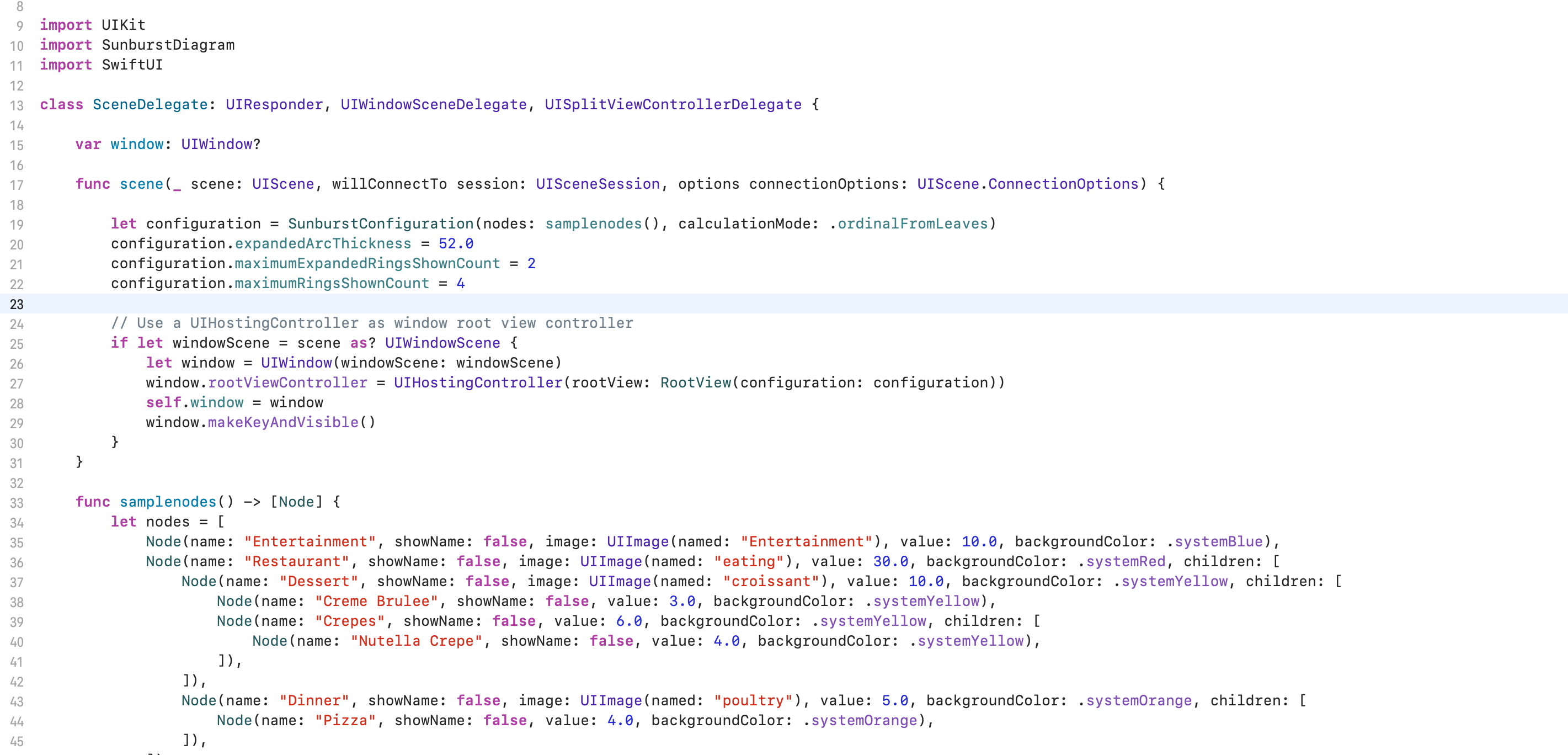
Task: Click line number 13 in the gutter
Action: click(17, 105)
